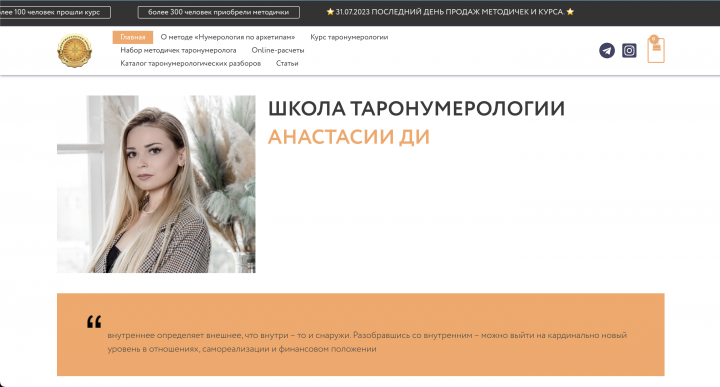The height and width of the screenshot is (387, 720).
Task: Open О методе «Нумерология по архетипам»
Action: pos(228,37)
